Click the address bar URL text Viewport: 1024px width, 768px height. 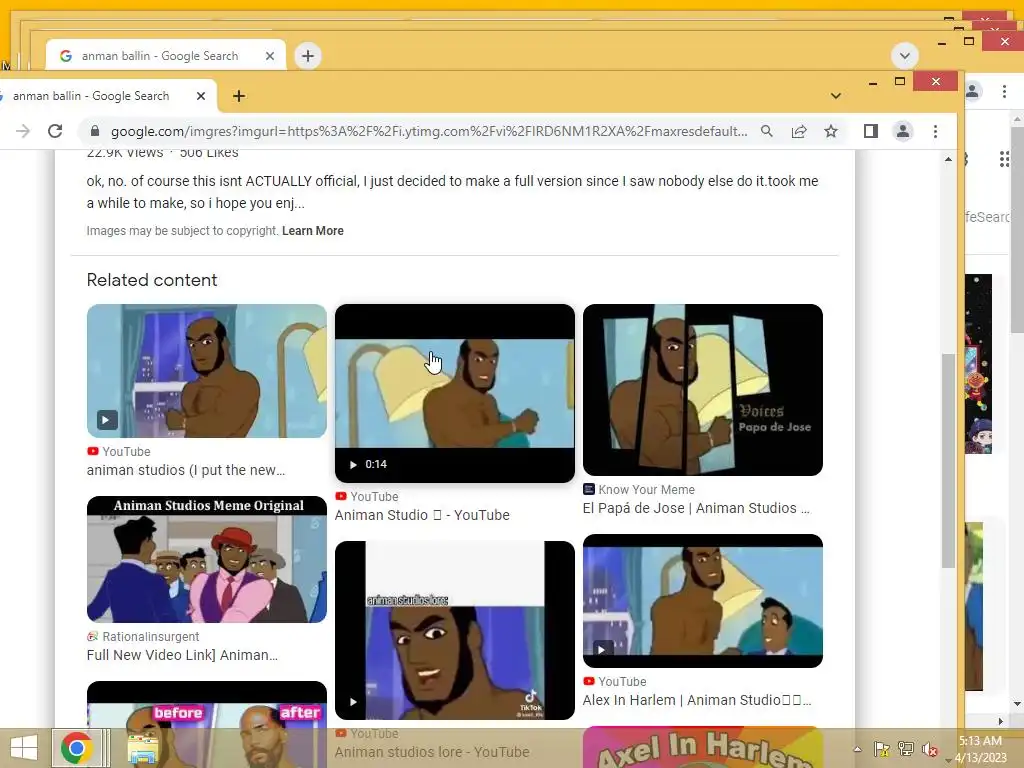click(429, 131)
